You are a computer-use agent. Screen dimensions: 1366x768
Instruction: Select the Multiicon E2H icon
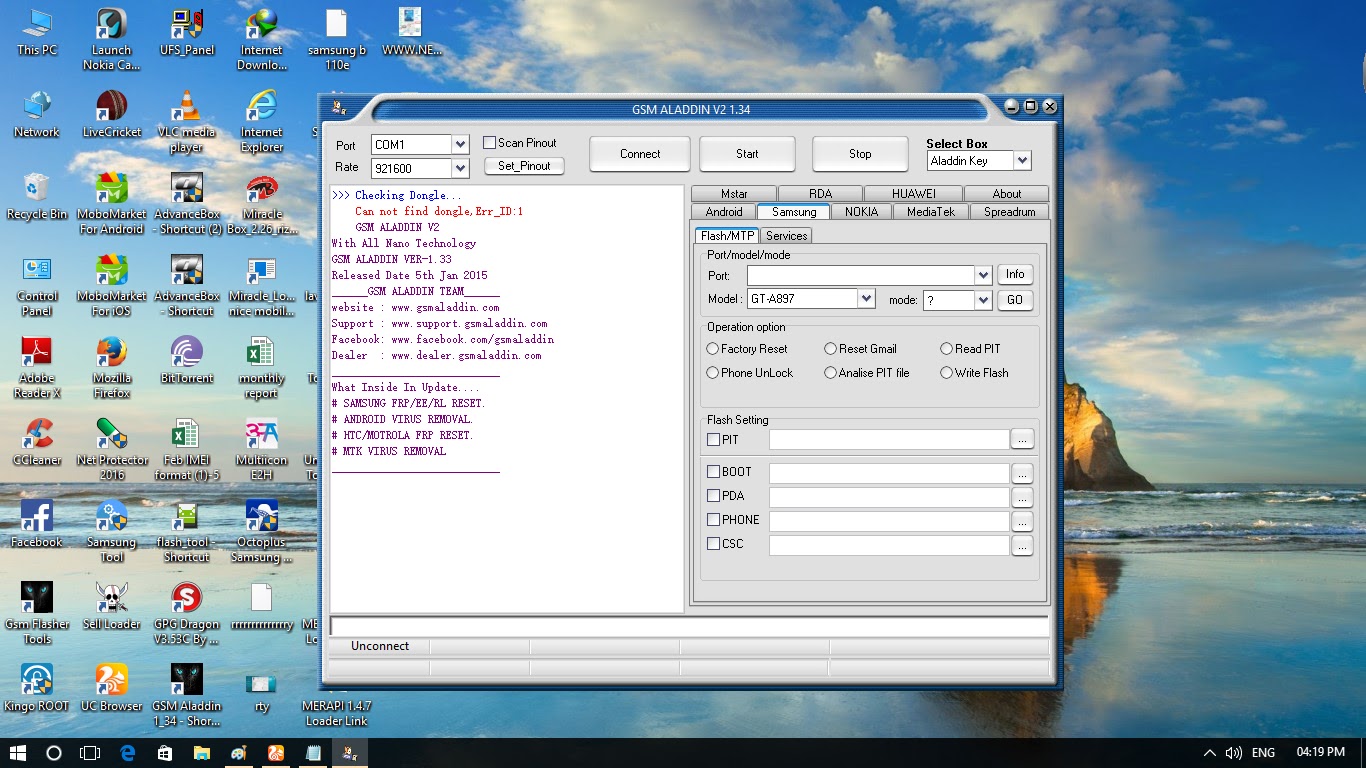(x=261, y=450)
